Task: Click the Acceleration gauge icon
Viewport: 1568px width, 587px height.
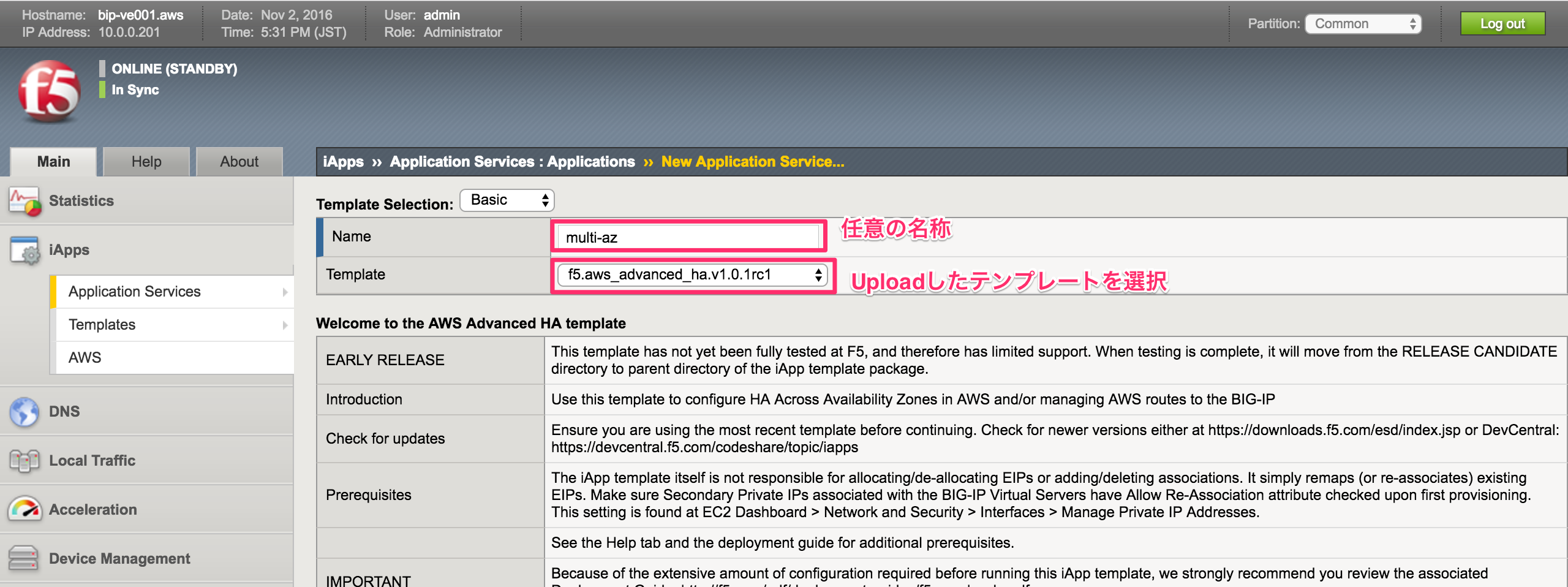Action: pyautogui.click(x=24, y=509)
